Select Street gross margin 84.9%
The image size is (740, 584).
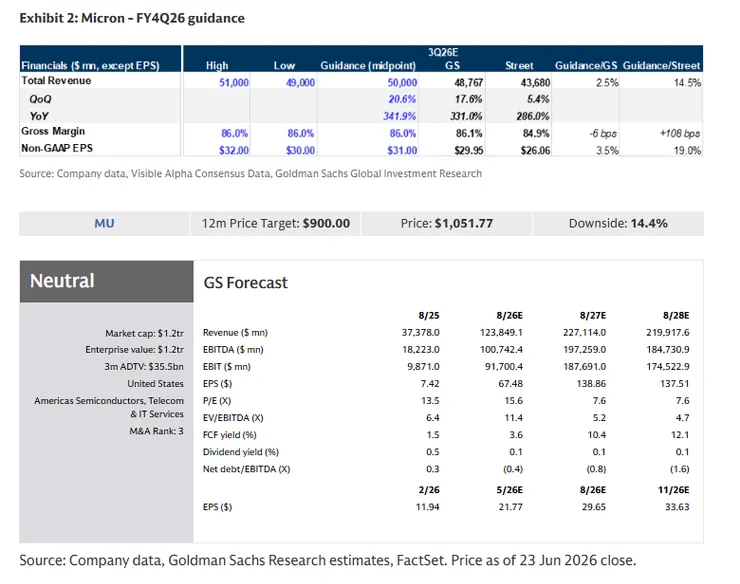pos(536,134)
